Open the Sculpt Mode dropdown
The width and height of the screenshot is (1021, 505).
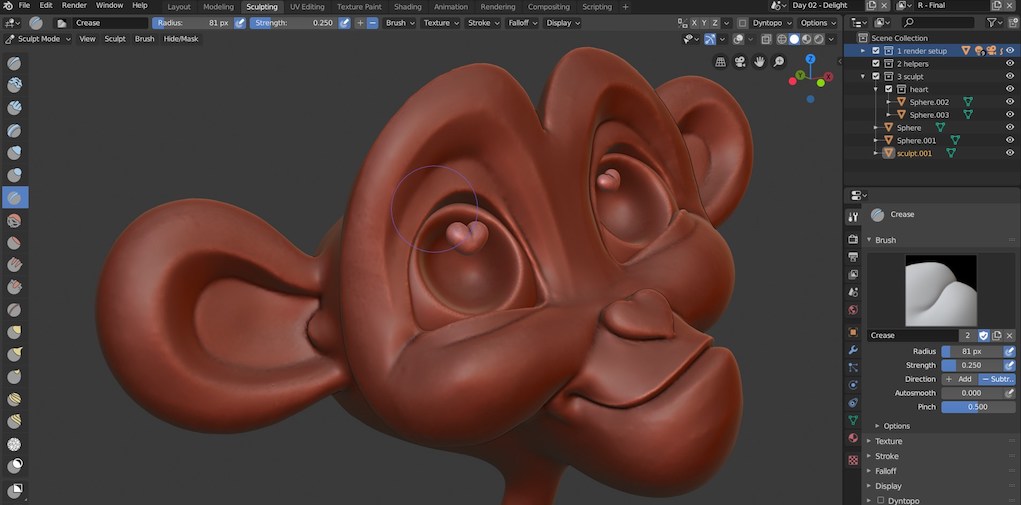coord(38,39)
